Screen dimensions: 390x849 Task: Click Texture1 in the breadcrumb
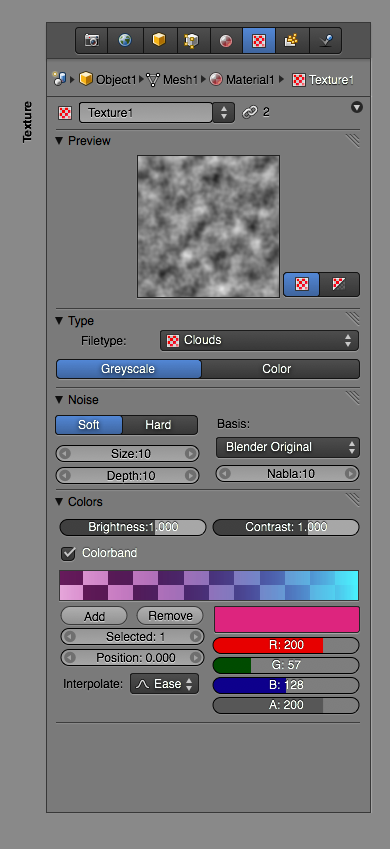(332, 80)
